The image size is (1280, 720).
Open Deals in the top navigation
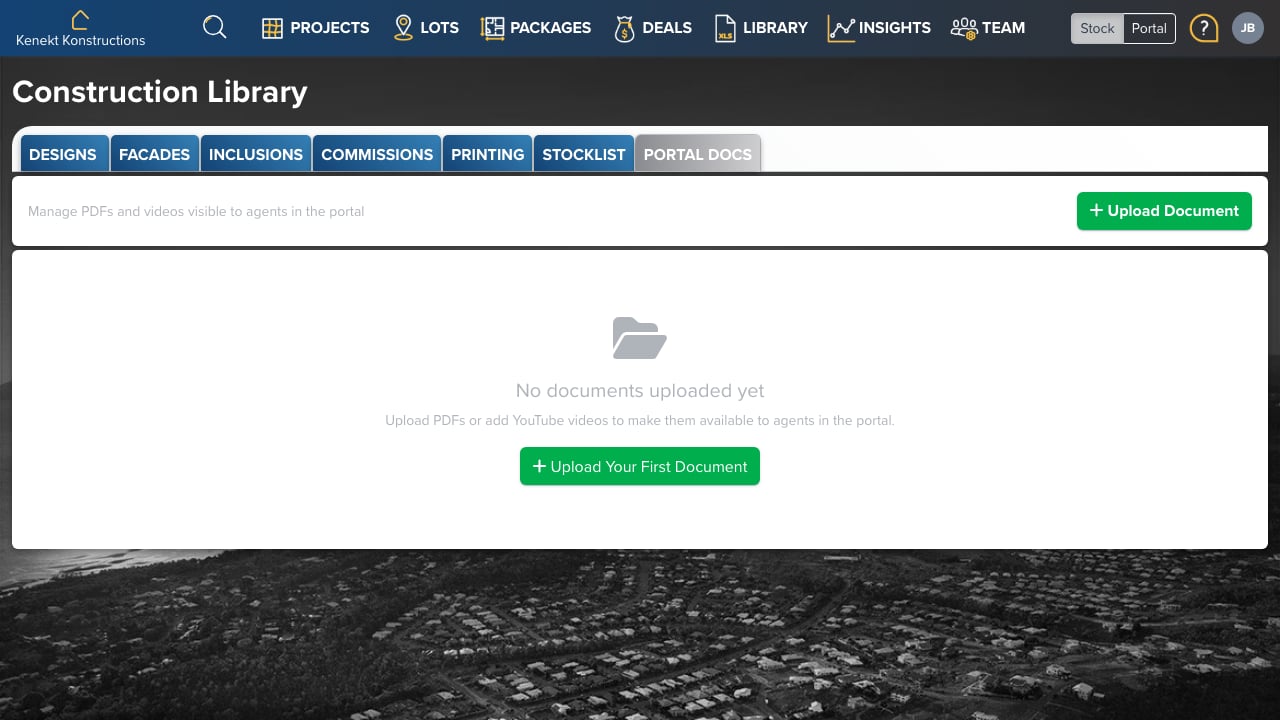click(653, 28)
